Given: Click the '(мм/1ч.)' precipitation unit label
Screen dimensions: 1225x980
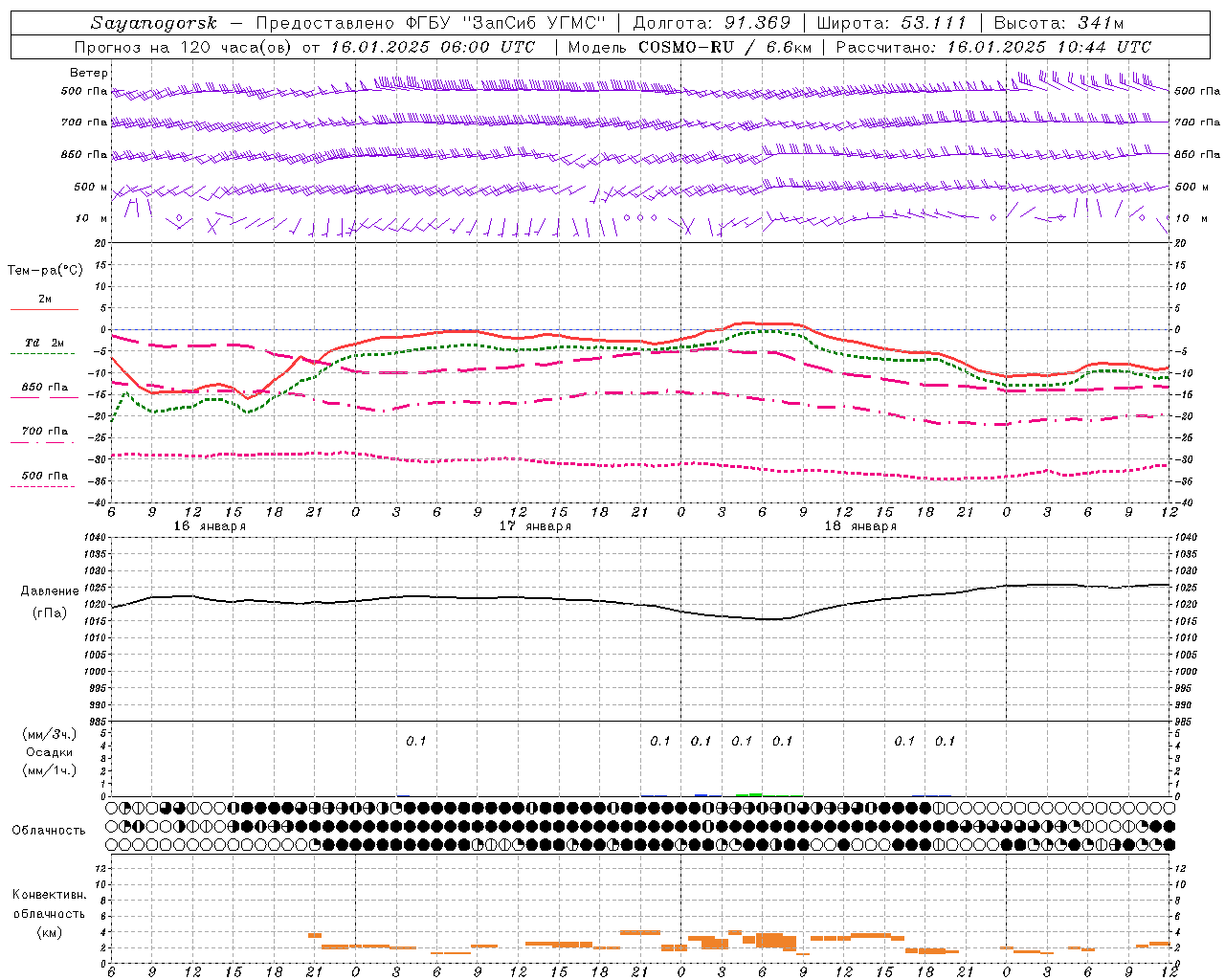Looking at the screenshot, I should point(50,770).
